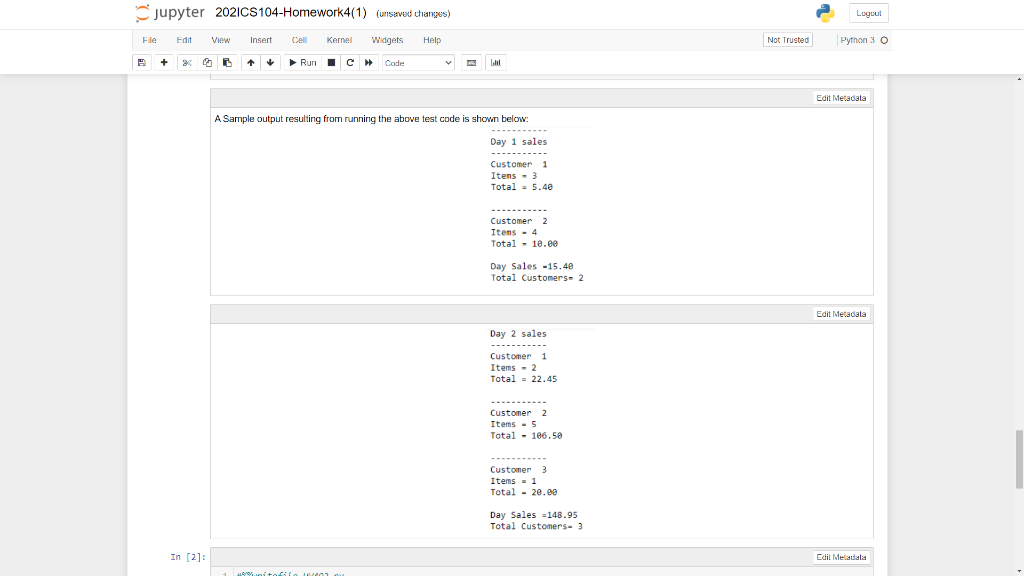
Task: Open the Kernel menu
Action: click(339, 40)
